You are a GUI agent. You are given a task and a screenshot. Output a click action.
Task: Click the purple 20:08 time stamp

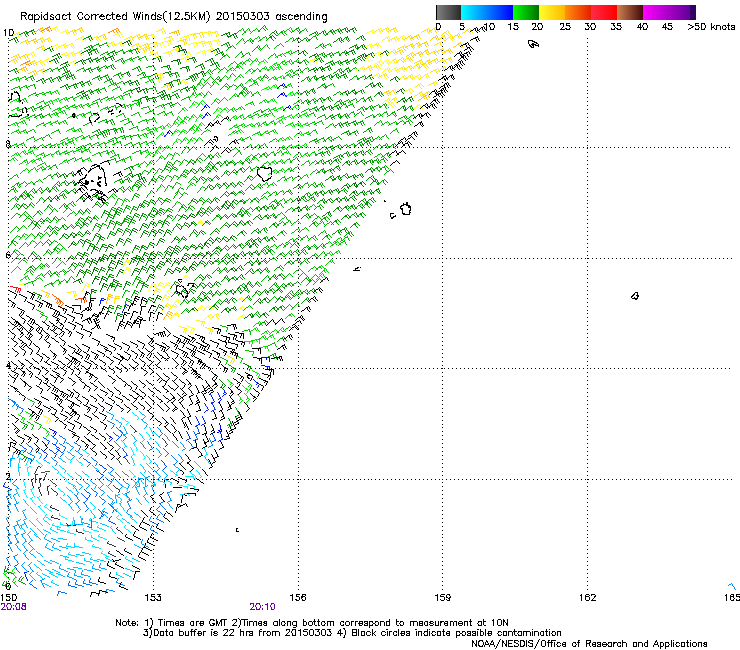click(14, 607)
